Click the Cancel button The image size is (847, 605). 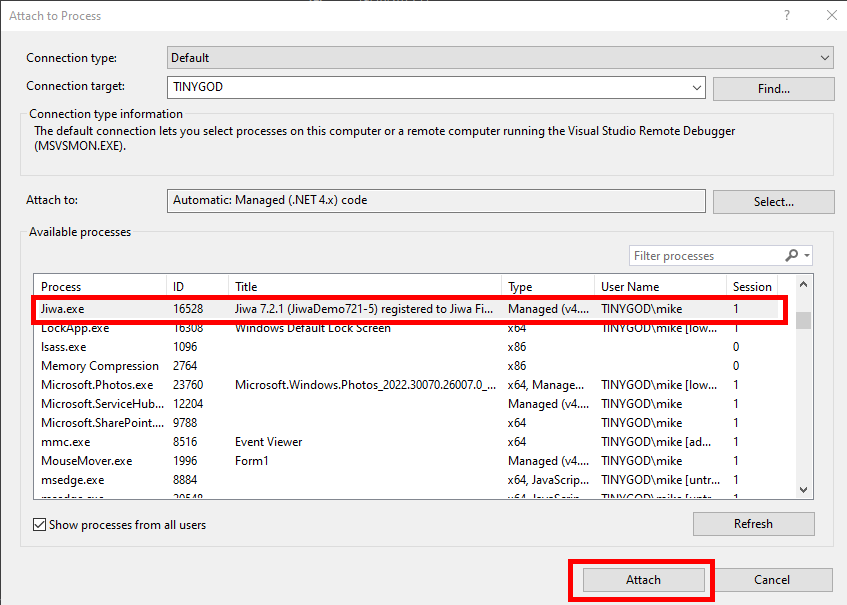(x=772, y=580)
